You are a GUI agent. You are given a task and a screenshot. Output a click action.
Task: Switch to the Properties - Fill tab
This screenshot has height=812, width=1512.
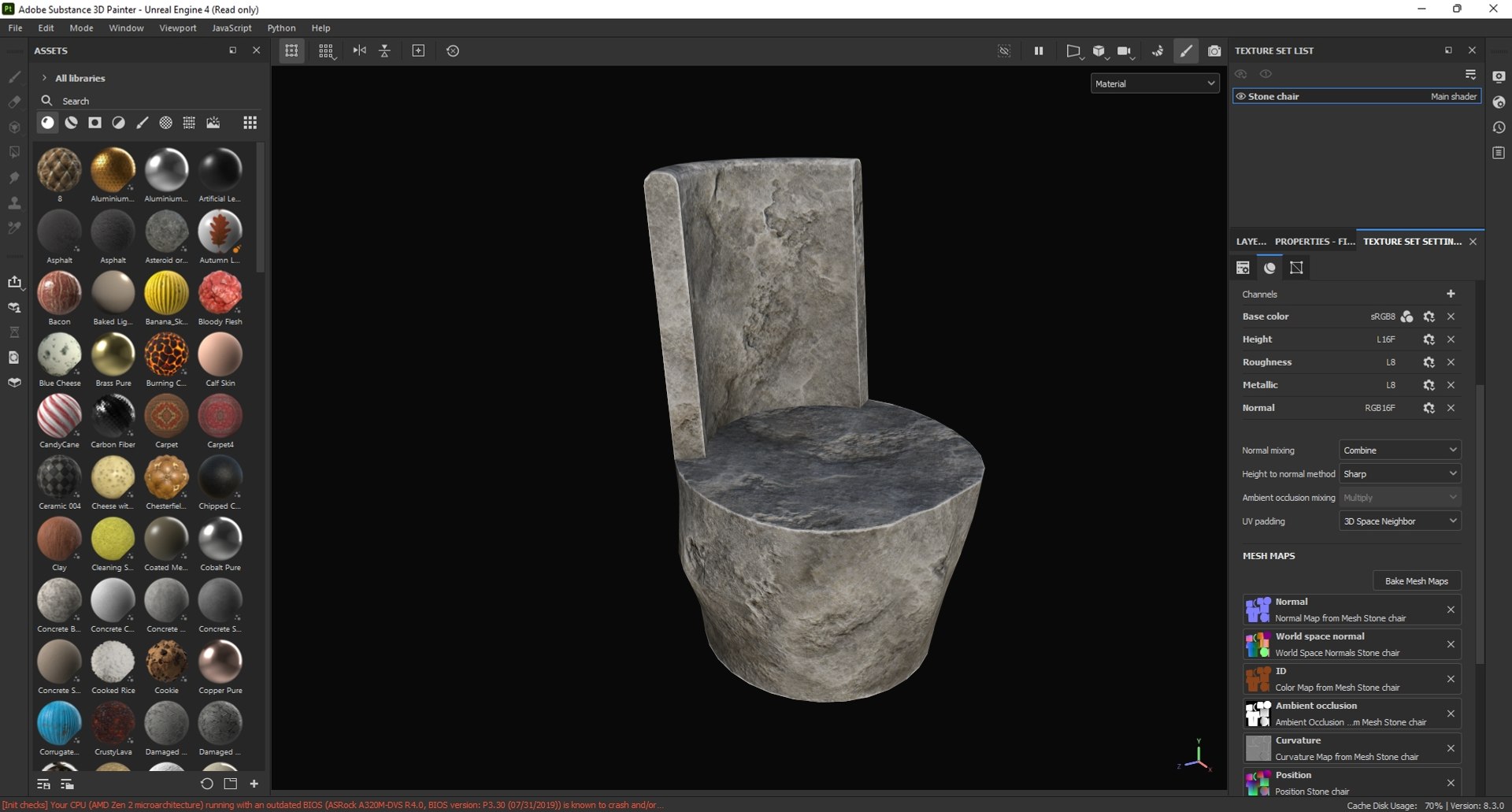1314,241
